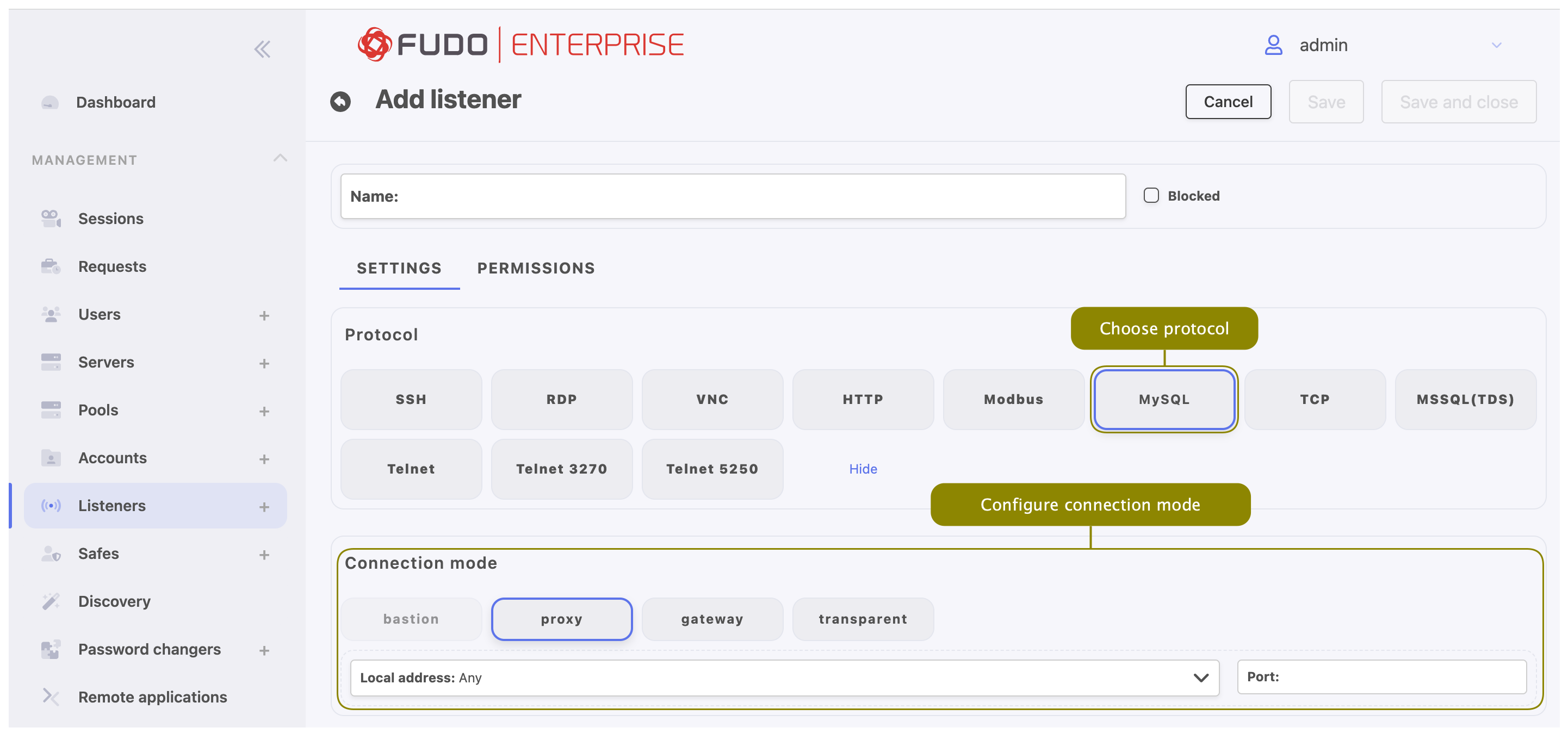Screen dimensions: 1568x740
Task: Choose transparent connection mode
Action: [x=863, y=619]
